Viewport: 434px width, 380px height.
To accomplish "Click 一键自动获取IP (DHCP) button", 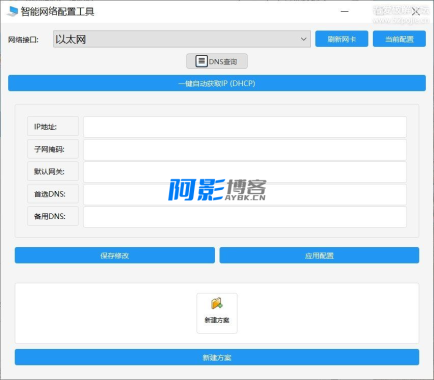I will coord(217,83).
